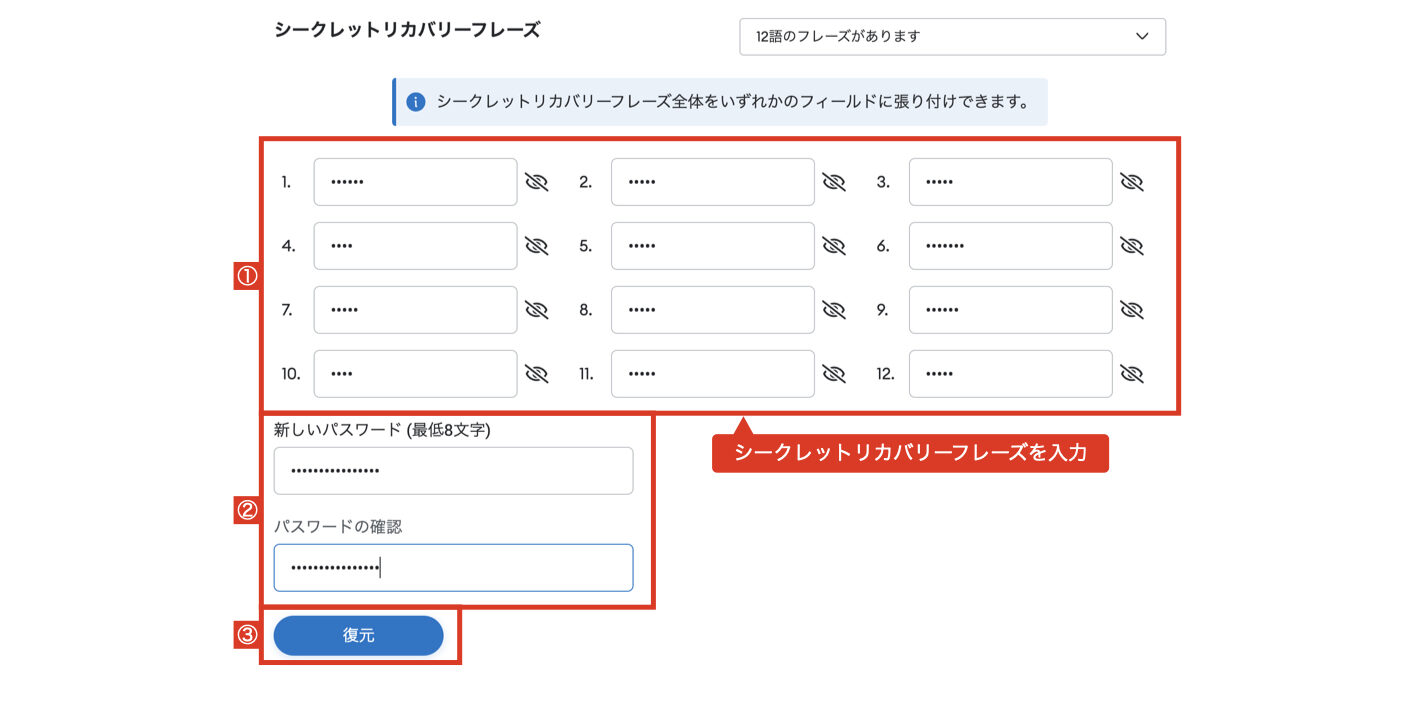The image size is (1417, 720).
Task: Click the paste-hint info banner text
Action: (733, 102)
